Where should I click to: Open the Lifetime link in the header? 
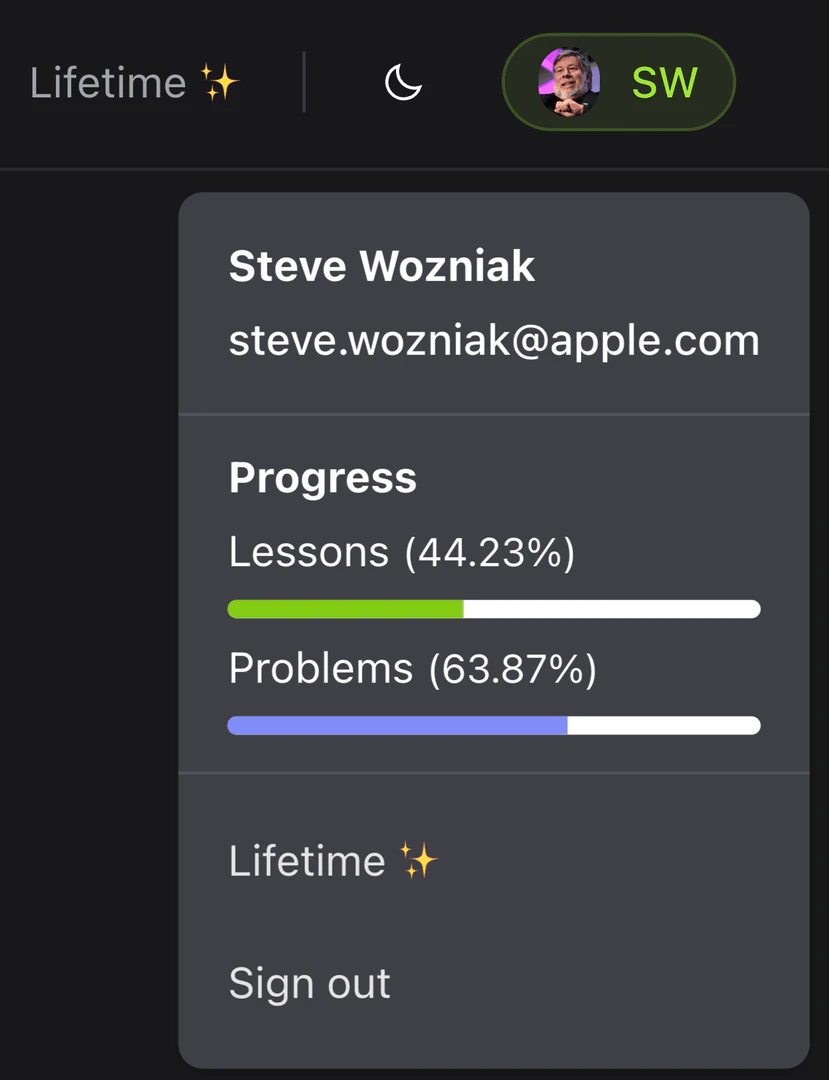pyautogui.click(x=109, y=83)
